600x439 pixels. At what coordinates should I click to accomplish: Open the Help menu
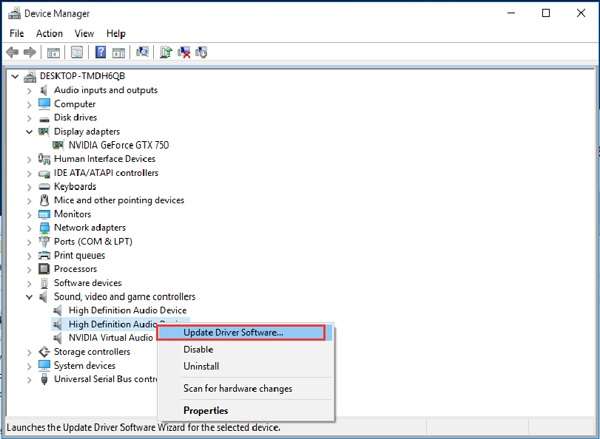pos(116,34)
